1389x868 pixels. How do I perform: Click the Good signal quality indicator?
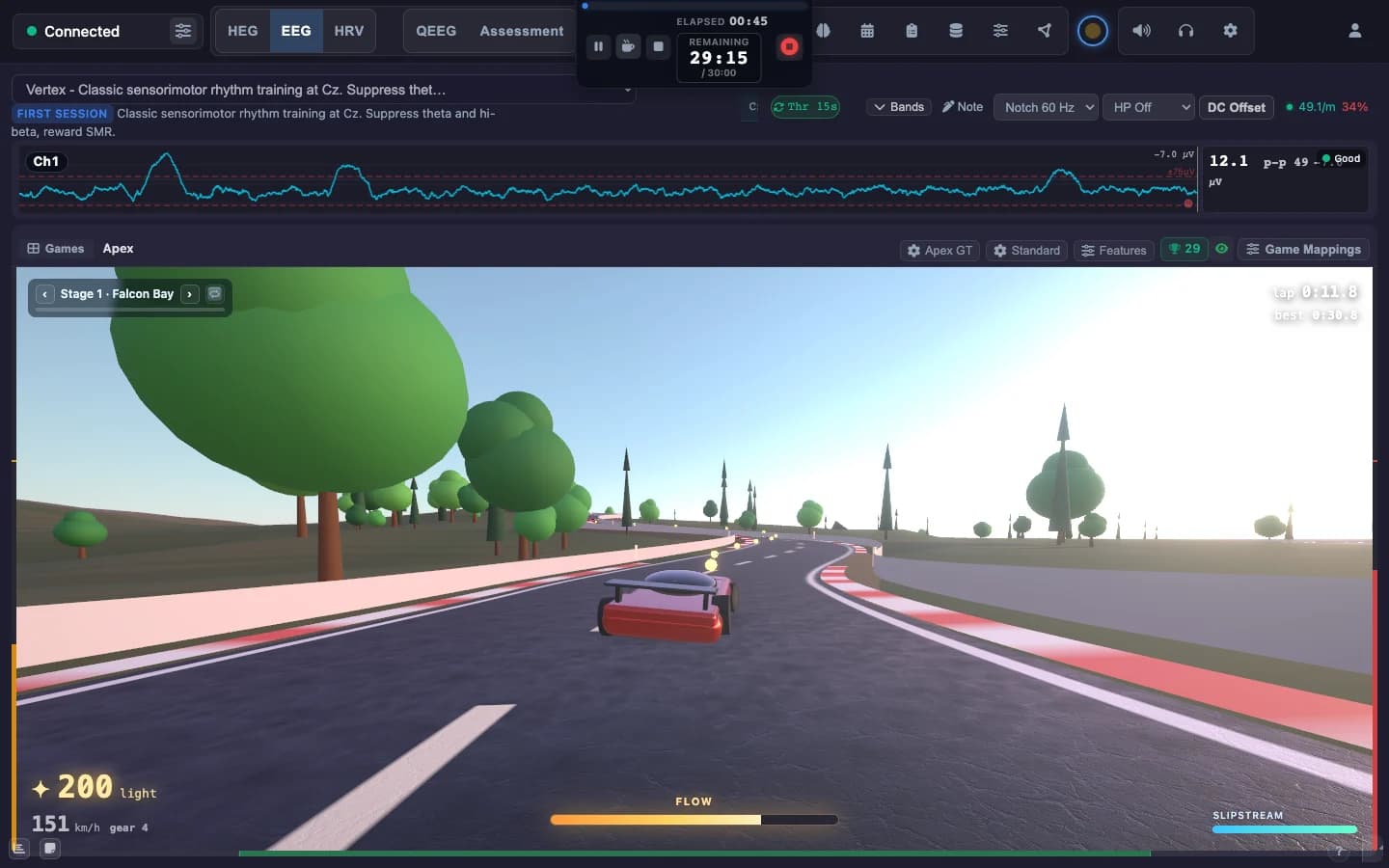point(1341,158)
